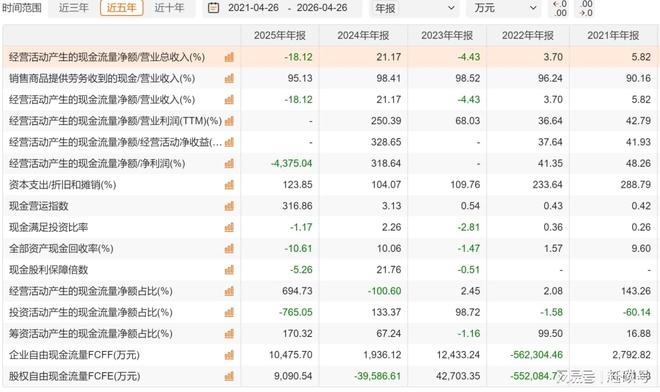
Task: Click the calendar icon beside date range
Action: click(213, 8)
